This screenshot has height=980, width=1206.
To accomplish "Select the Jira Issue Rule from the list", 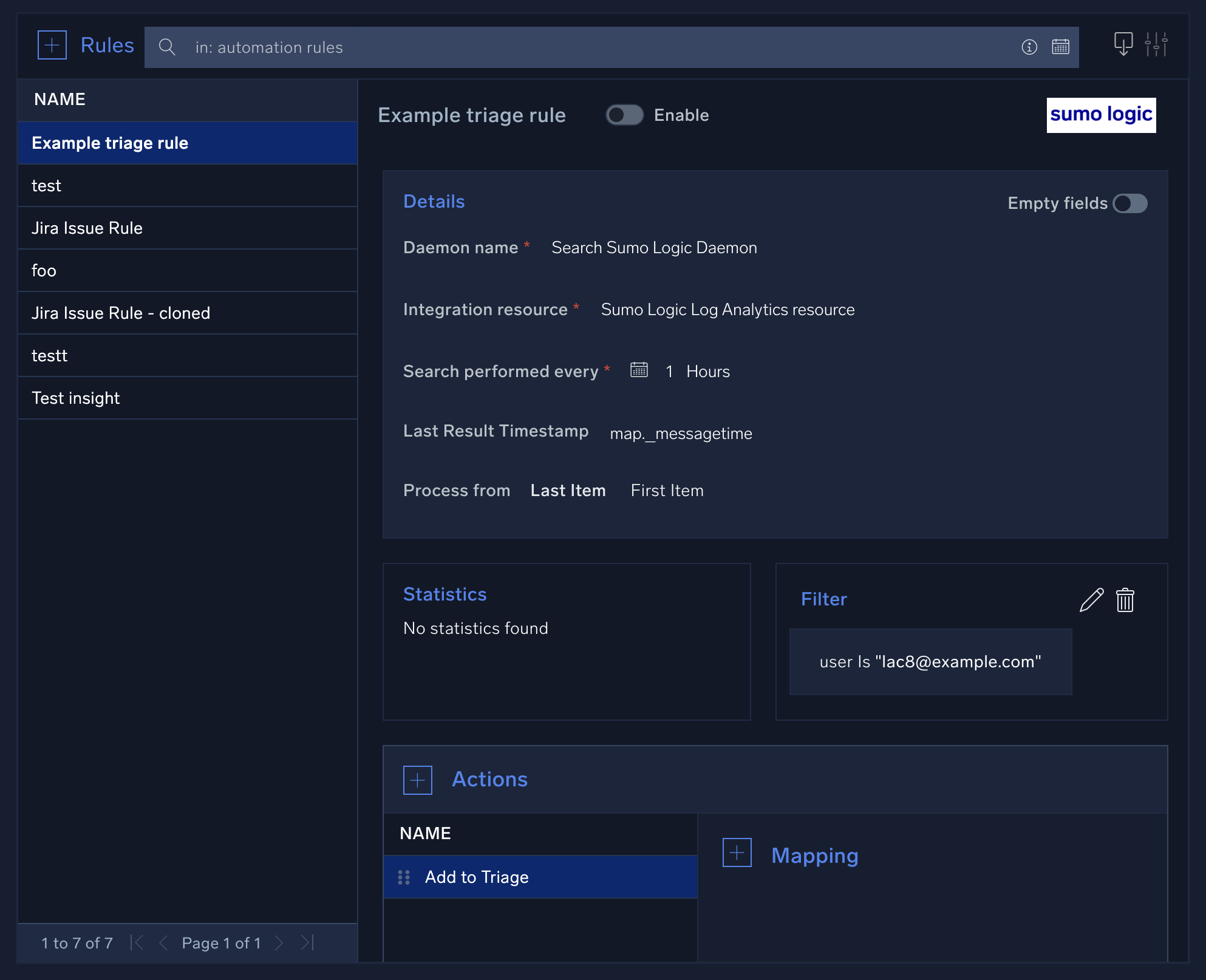I will [87, 228].
